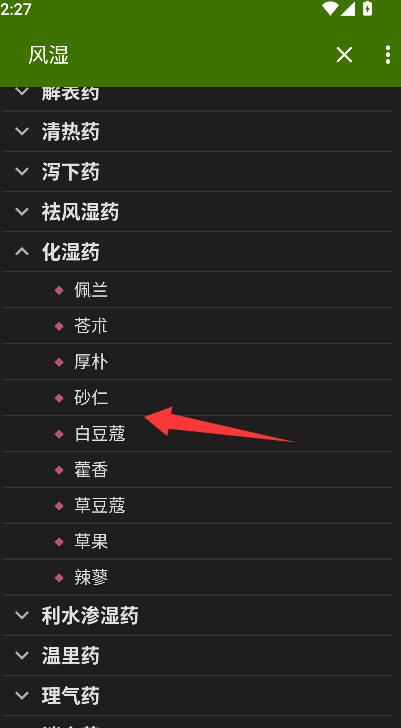The image size is (401, 728).
Task: Clear the 风湿 search with the X icon
Action: 344,55
